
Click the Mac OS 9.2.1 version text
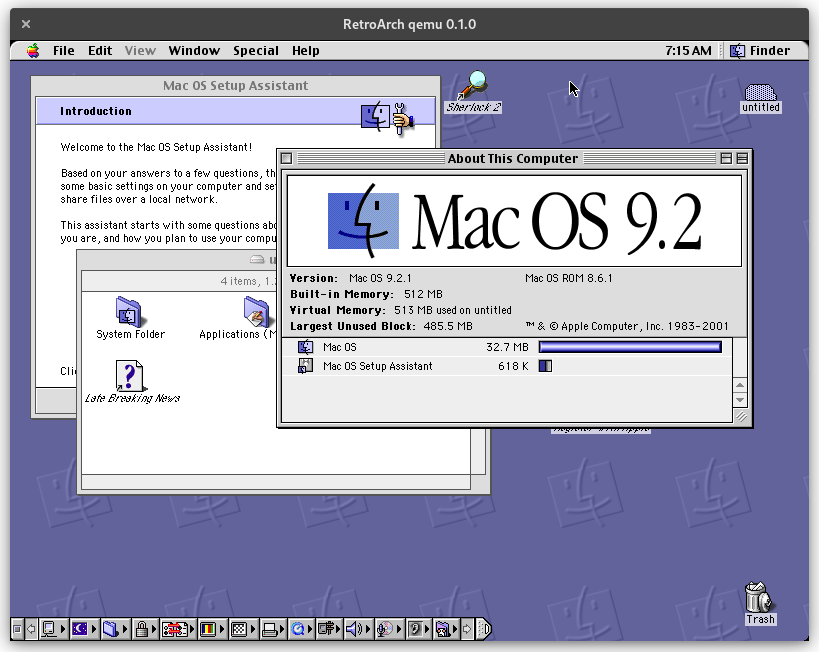point(380,278)
